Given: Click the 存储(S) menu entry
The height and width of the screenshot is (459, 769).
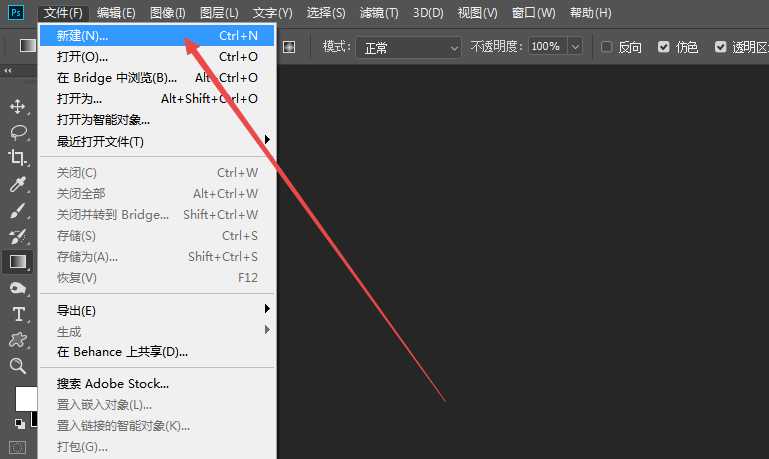Looking at the screenshot, I should (156, 236).
